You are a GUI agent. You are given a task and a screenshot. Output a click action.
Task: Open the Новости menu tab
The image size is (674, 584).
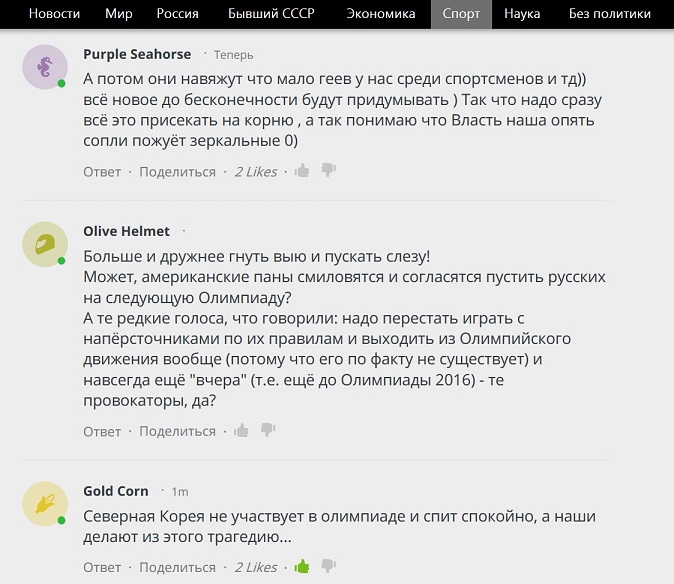pyautogui.click(x=54, y=14)
